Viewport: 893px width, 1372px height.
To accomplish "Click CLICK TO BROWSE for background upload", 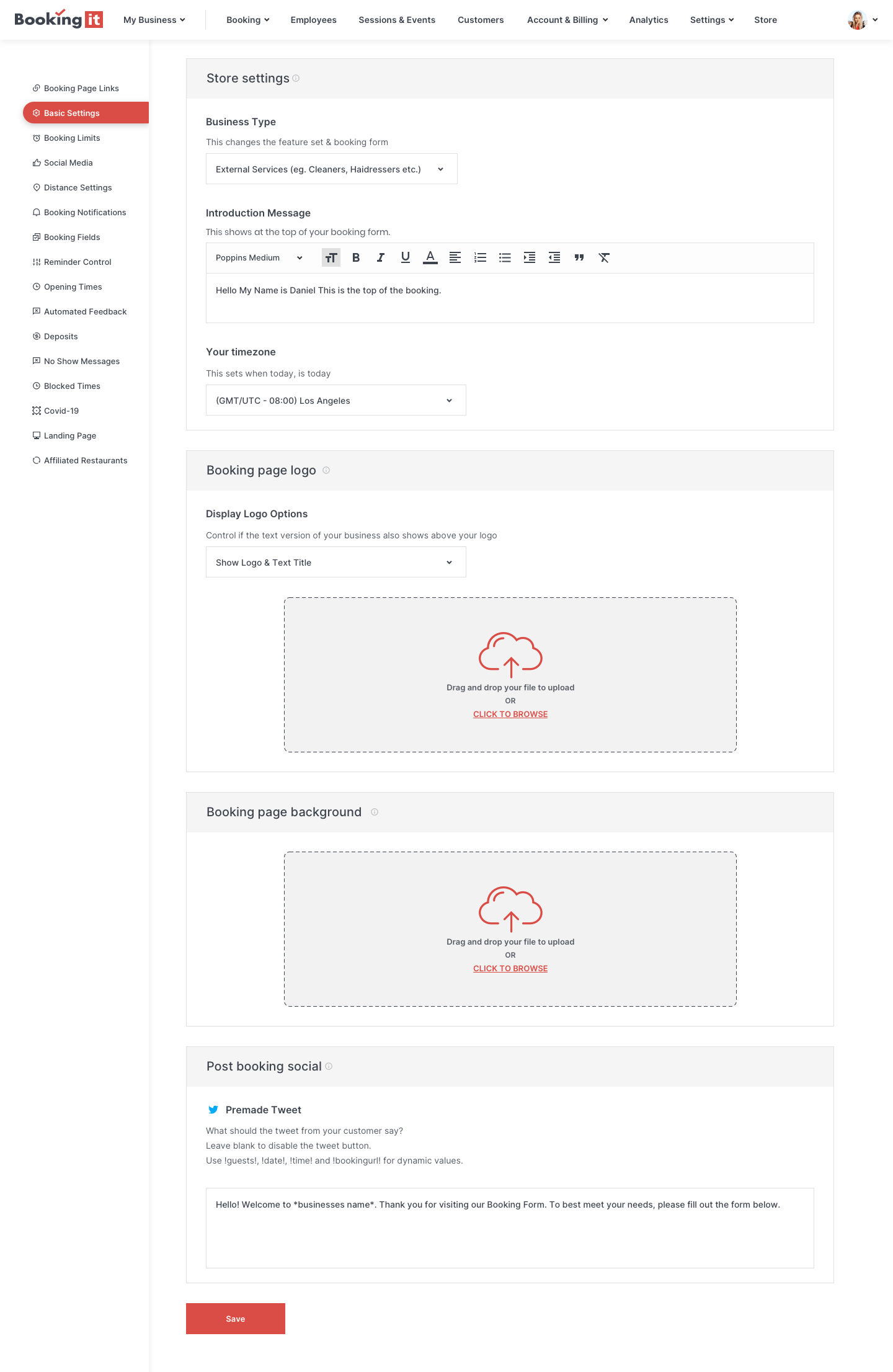I will [x=510, y=968].
